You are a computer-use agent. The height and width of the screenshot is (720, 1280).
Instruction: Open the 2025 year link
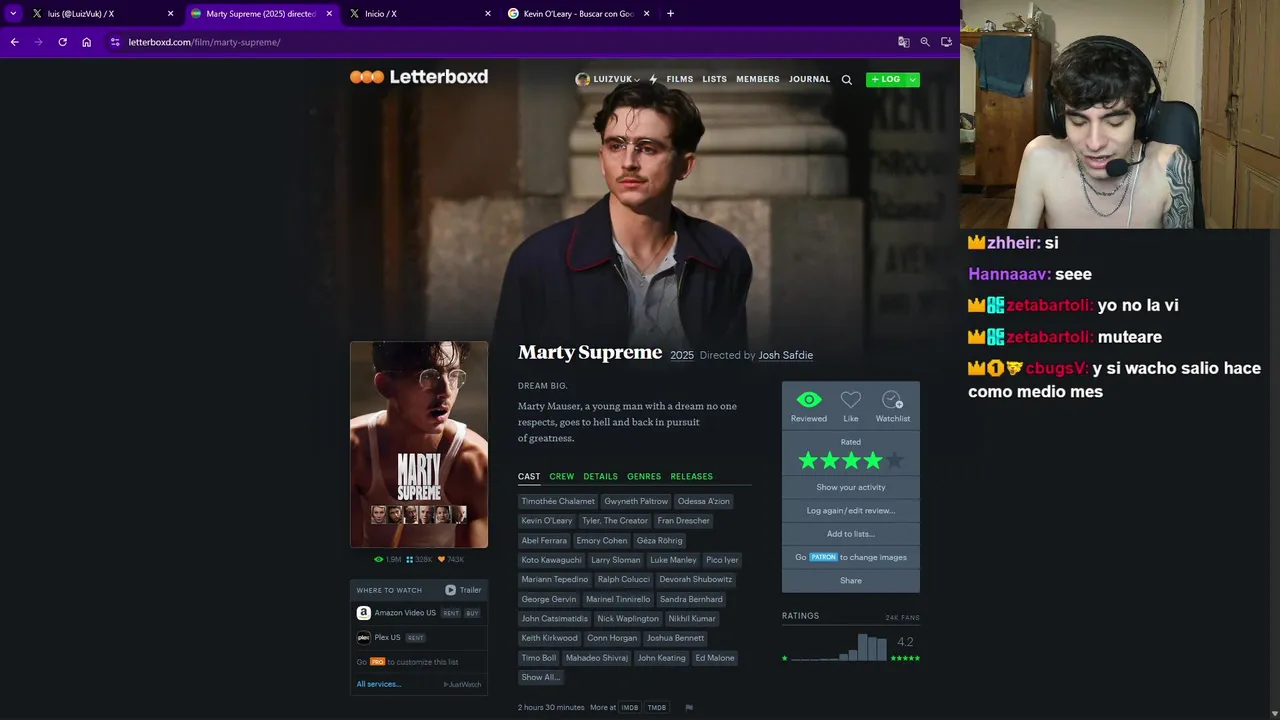tap(682, 355)
